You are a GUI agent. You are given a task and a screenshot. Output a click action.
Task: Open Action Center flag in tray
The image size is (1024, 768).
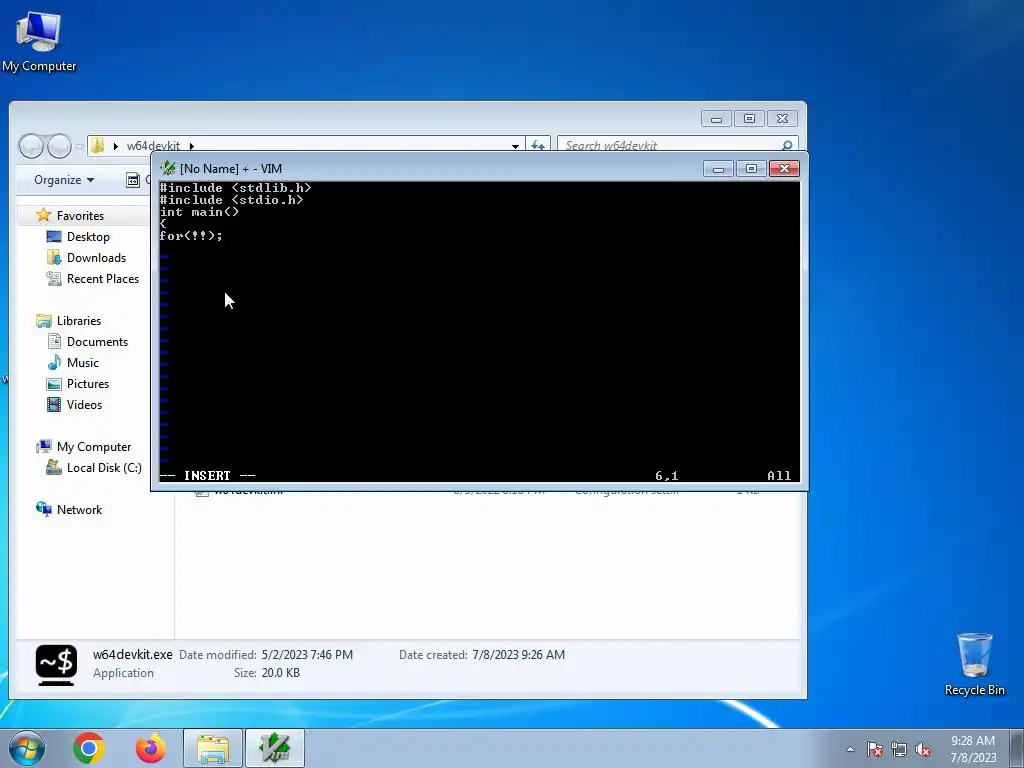tap(874, 749)
